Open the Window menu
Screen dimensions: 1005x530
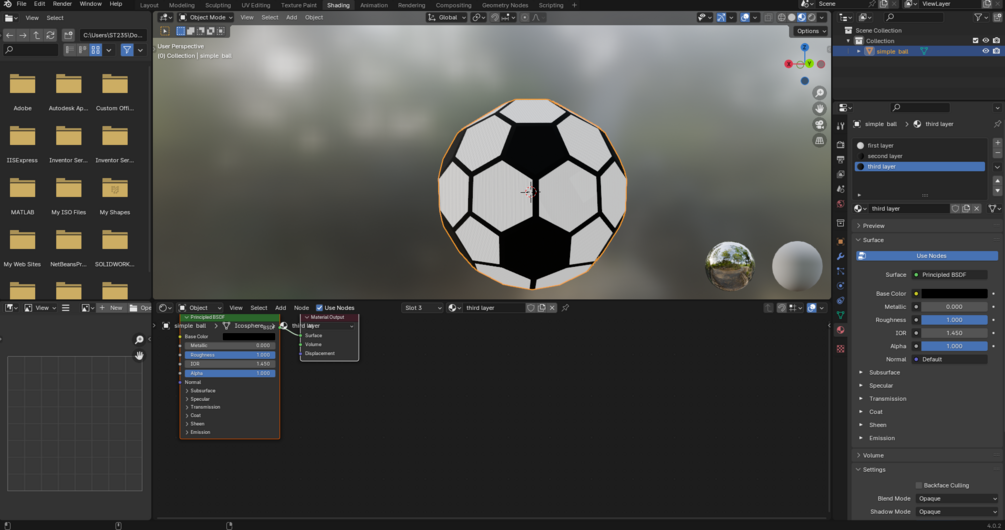click(90, 4)
